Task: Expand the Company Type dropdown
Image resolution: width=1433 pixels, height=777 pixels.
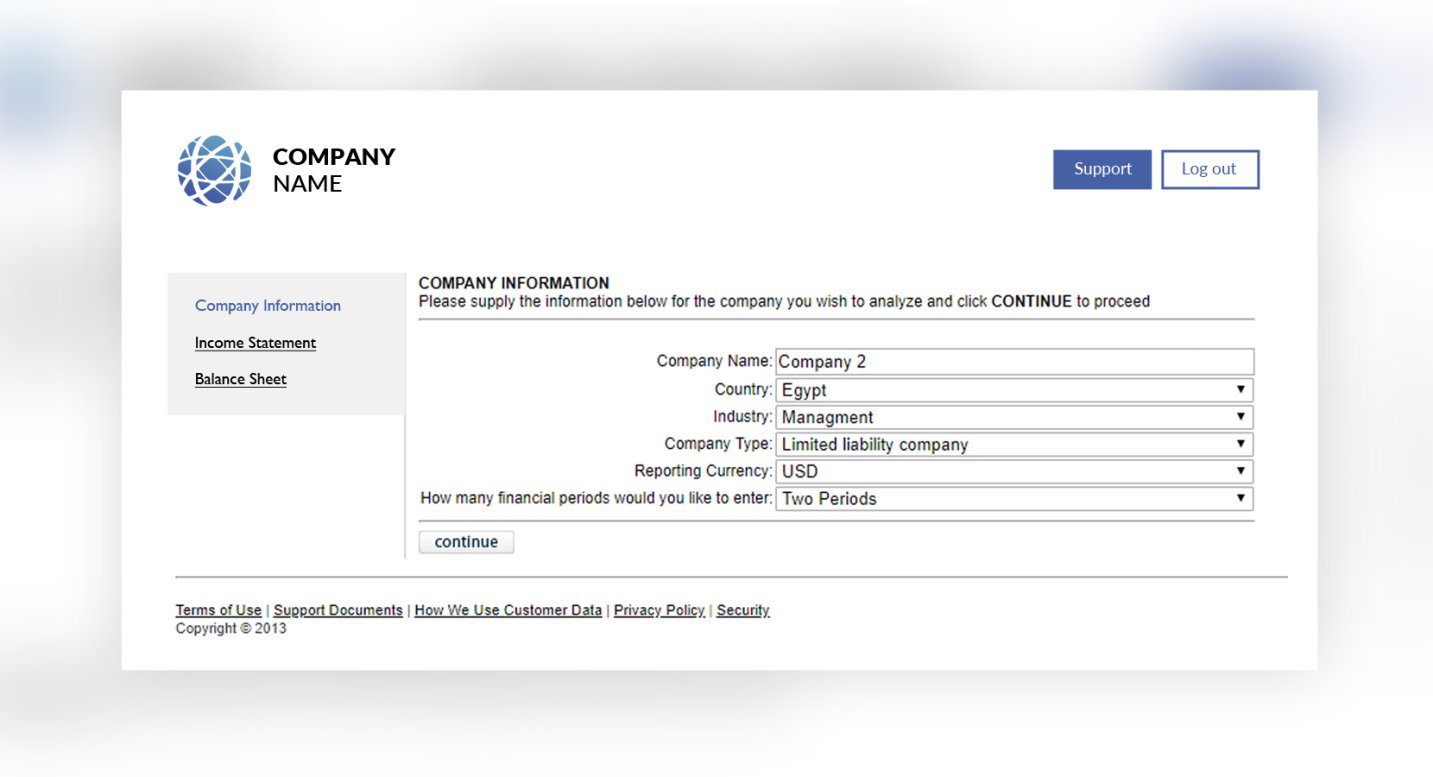Action: coord(1014,444)
